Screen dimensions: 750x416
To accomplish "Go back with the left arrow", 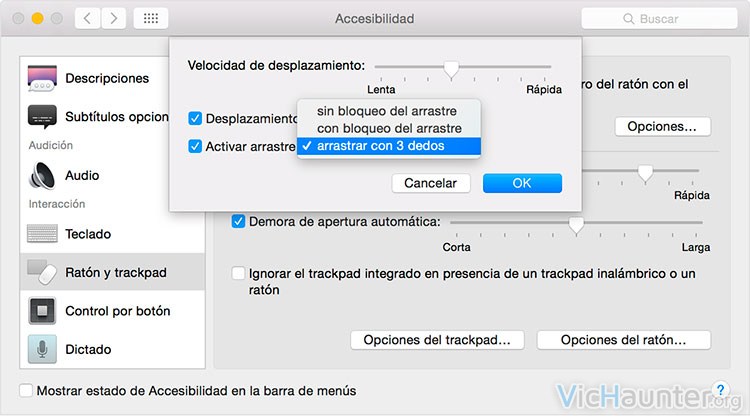I will click(88, 19).
